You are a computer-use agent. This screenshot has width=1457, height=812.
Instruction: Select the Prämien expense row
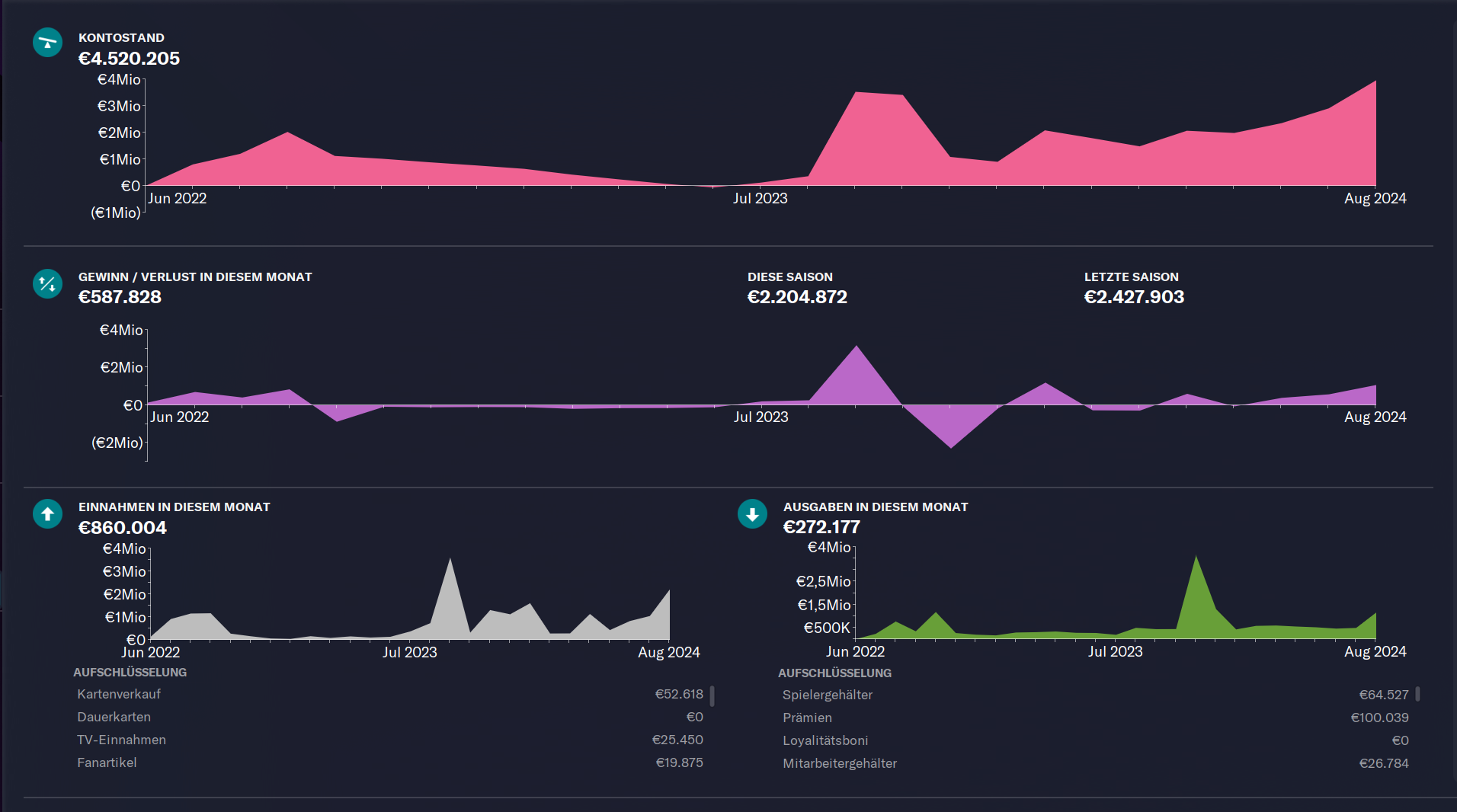click(x=1095, y=718)
